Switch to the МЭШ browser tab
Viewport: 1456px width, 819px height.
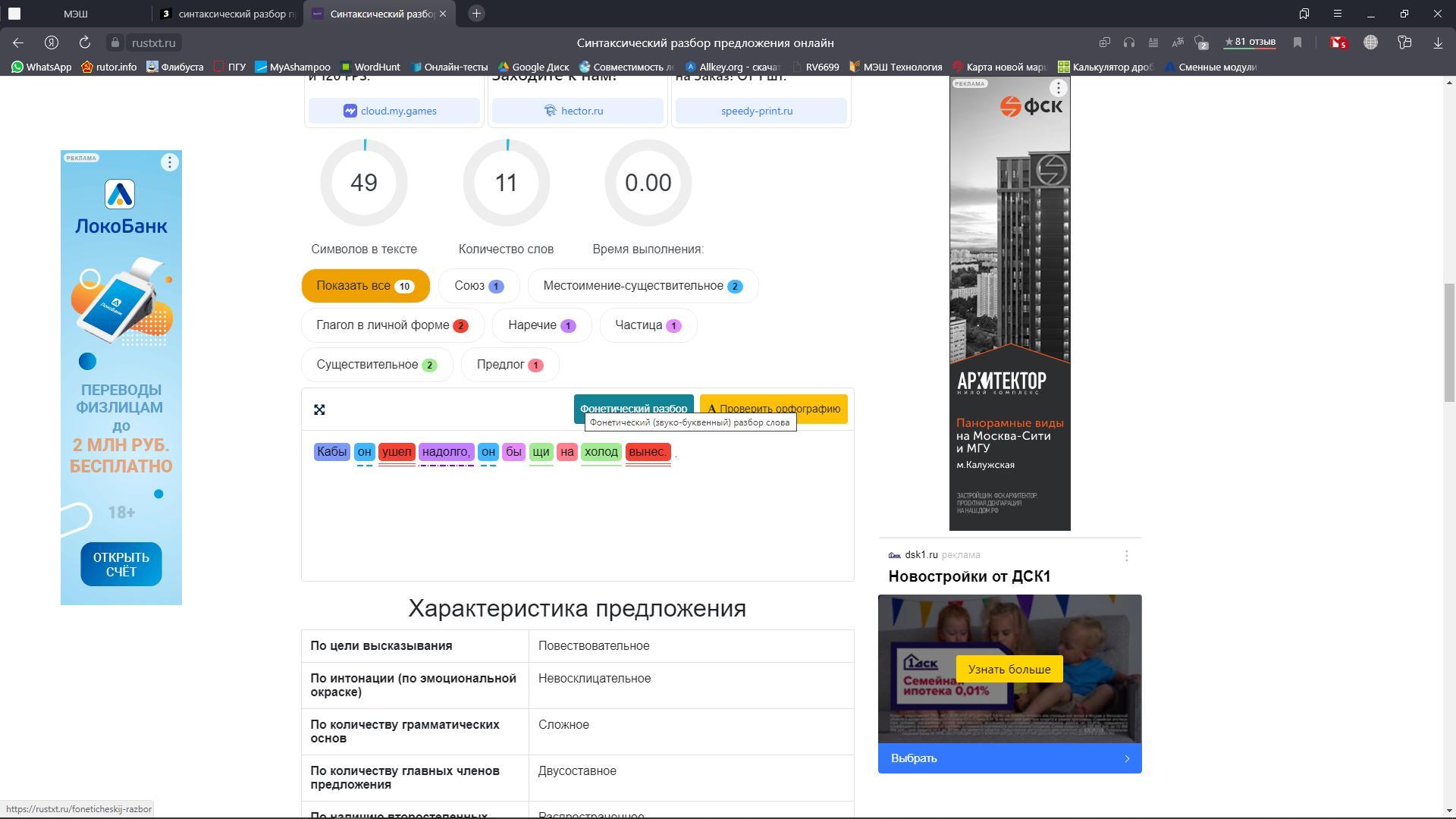(x=75, y=14)
